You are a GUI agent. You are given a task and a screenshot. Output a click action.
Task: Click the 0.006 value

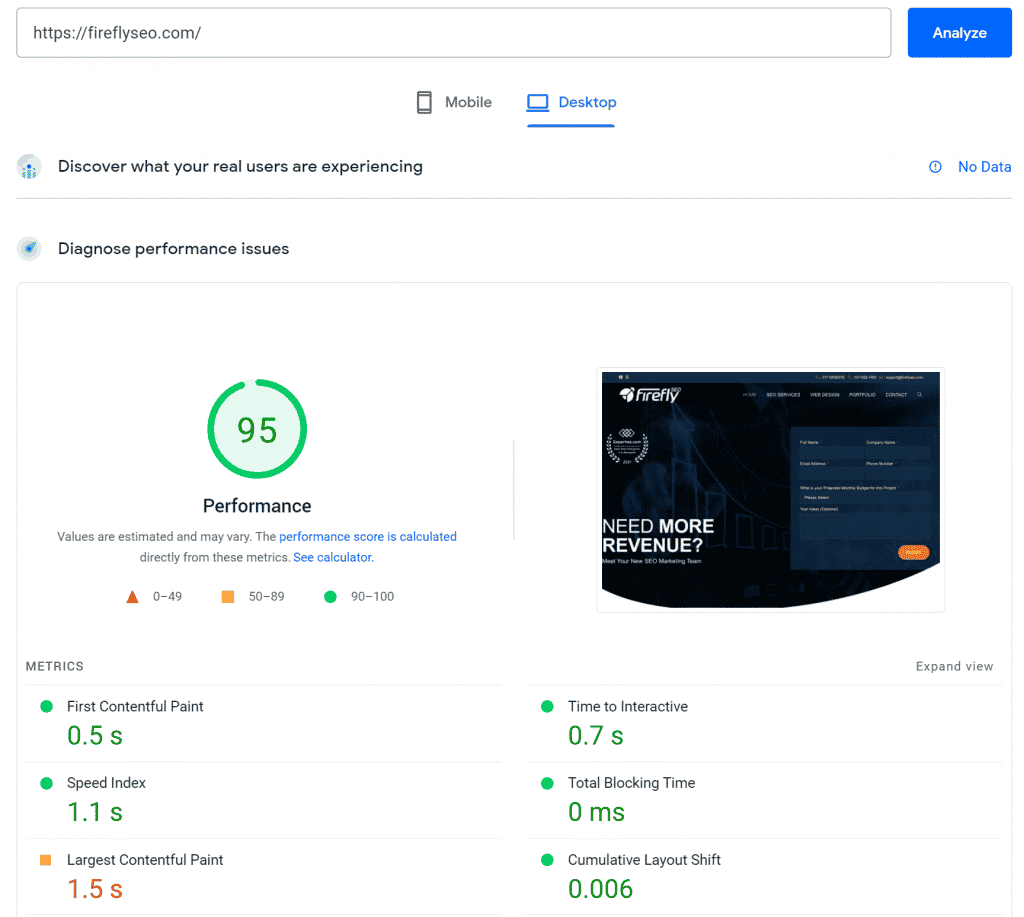coord(600,889)
